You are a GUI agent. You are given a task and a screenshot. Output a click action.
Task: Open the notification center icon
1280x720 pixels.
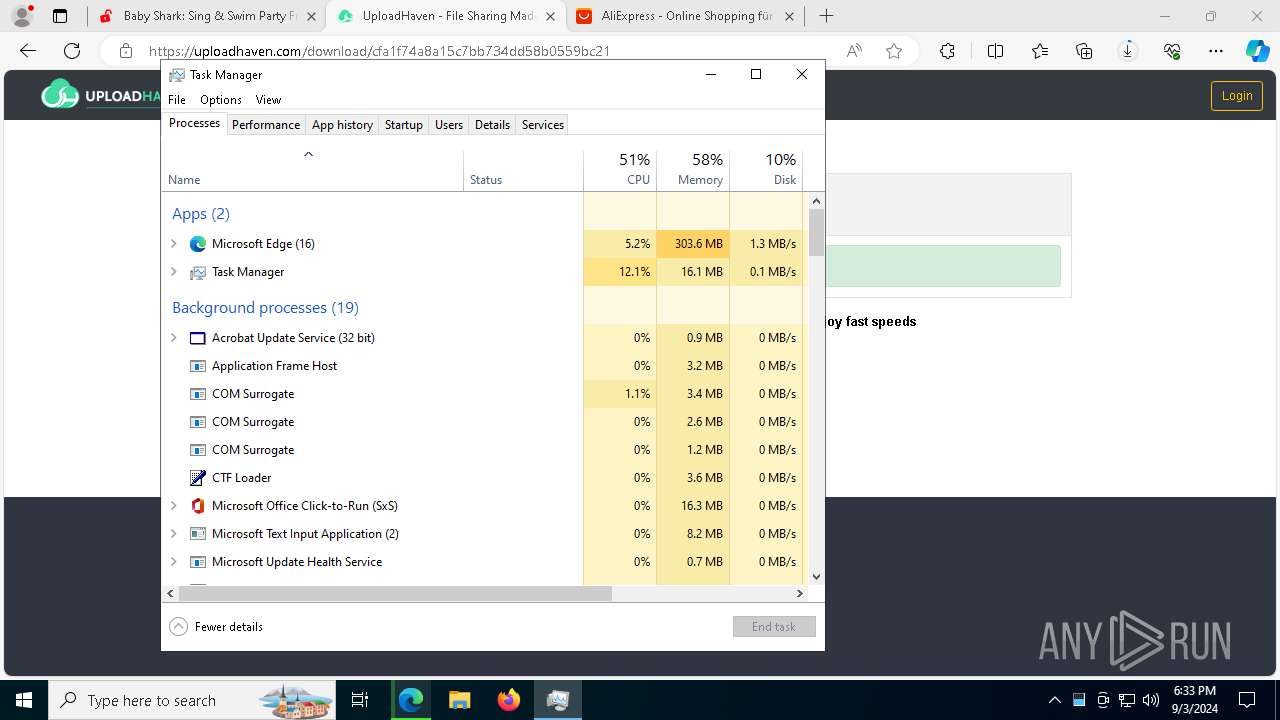click(x=1247, y=700)
